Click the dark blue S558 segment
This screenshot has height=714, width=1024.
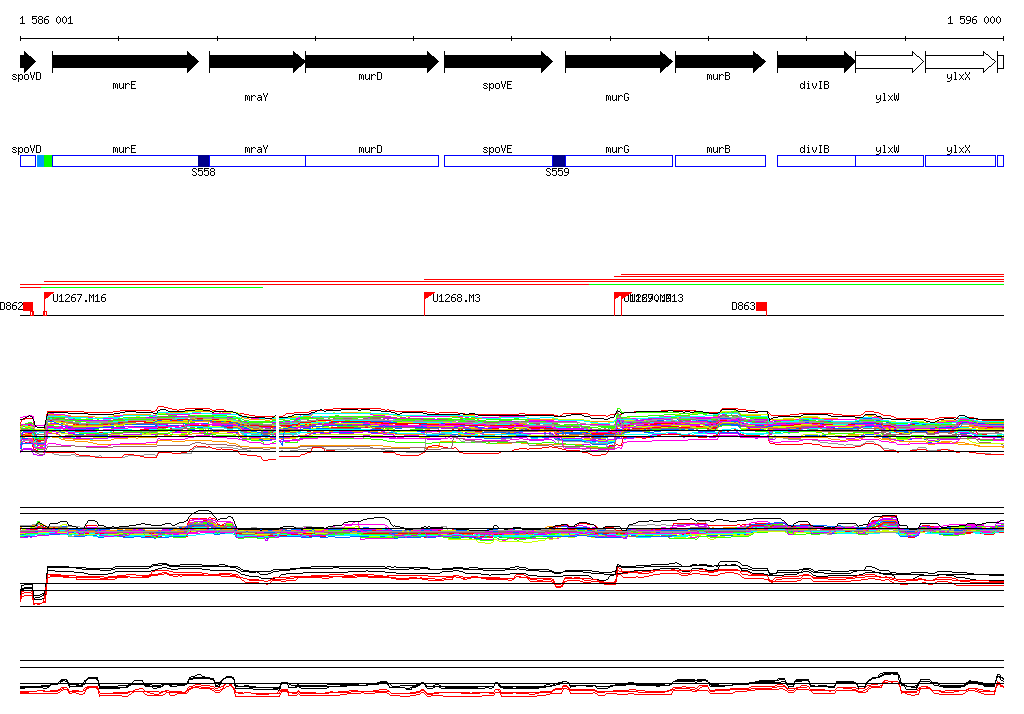coord(204,161)
